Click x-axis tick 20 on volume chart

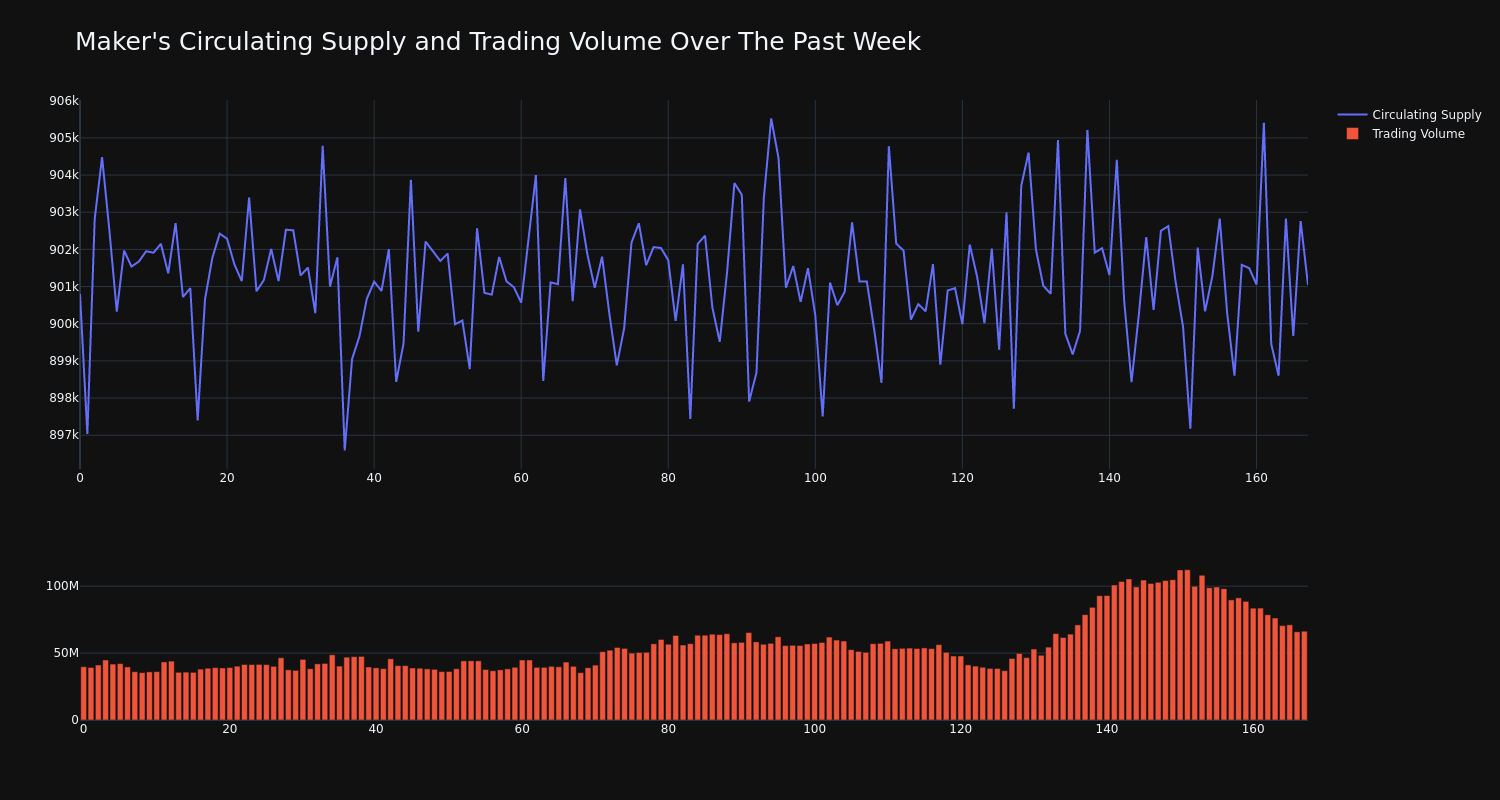(x=230, y=729)
